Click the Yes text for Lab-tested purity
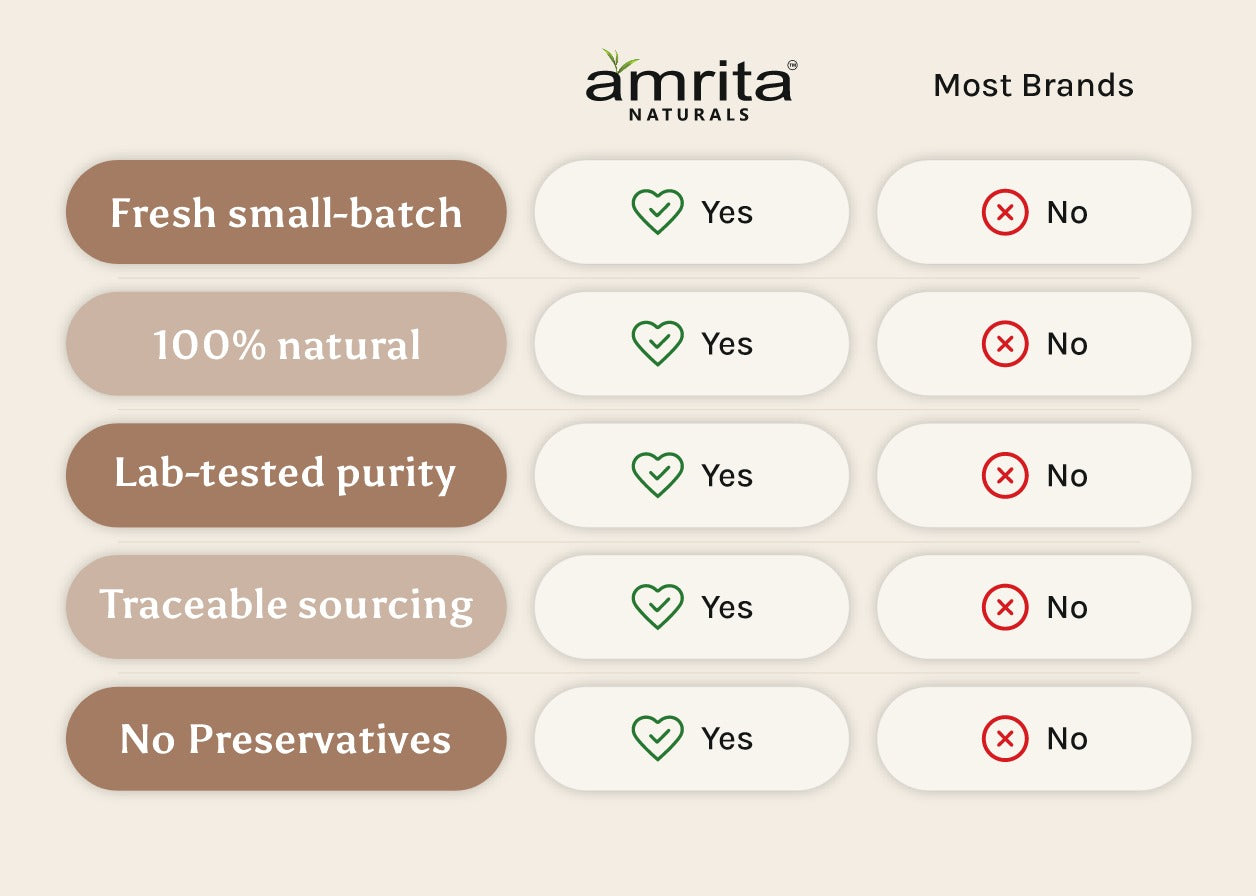Screen dimensions: 1256x896 (x=727, y=476)
